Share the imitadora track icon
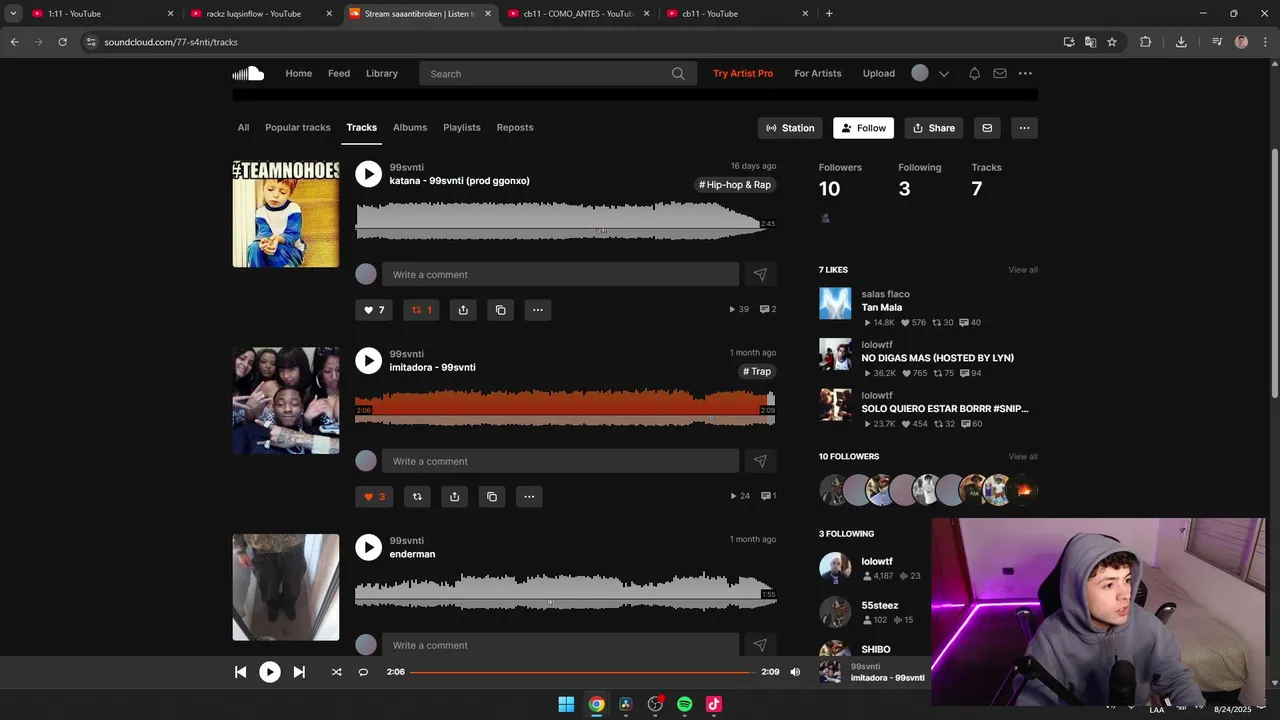1280x720 pixels. 454,496
